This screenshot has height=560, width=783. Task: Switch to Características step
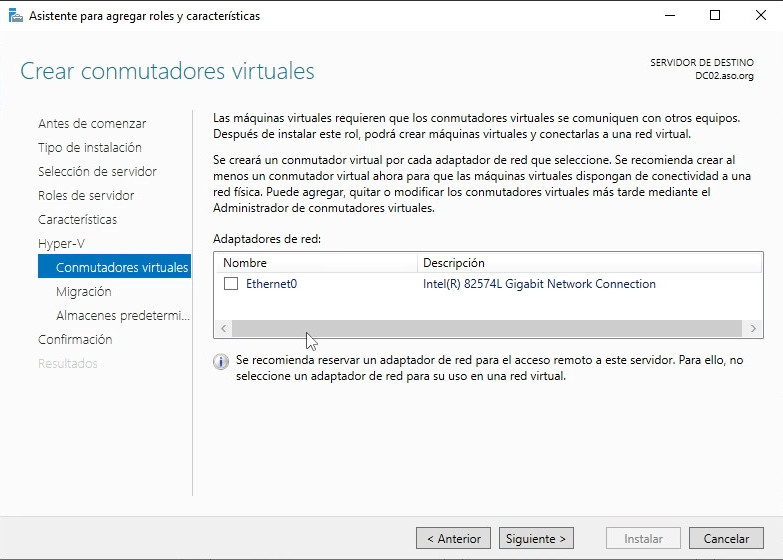pyautogui.click(x=77, y=220)
